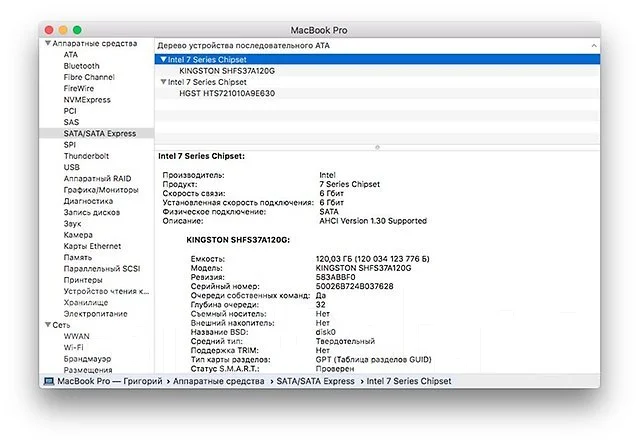Viewport: 640px width, 445px height.
Task: Select Брандмауэр in the sidebar
Action: 87,359
